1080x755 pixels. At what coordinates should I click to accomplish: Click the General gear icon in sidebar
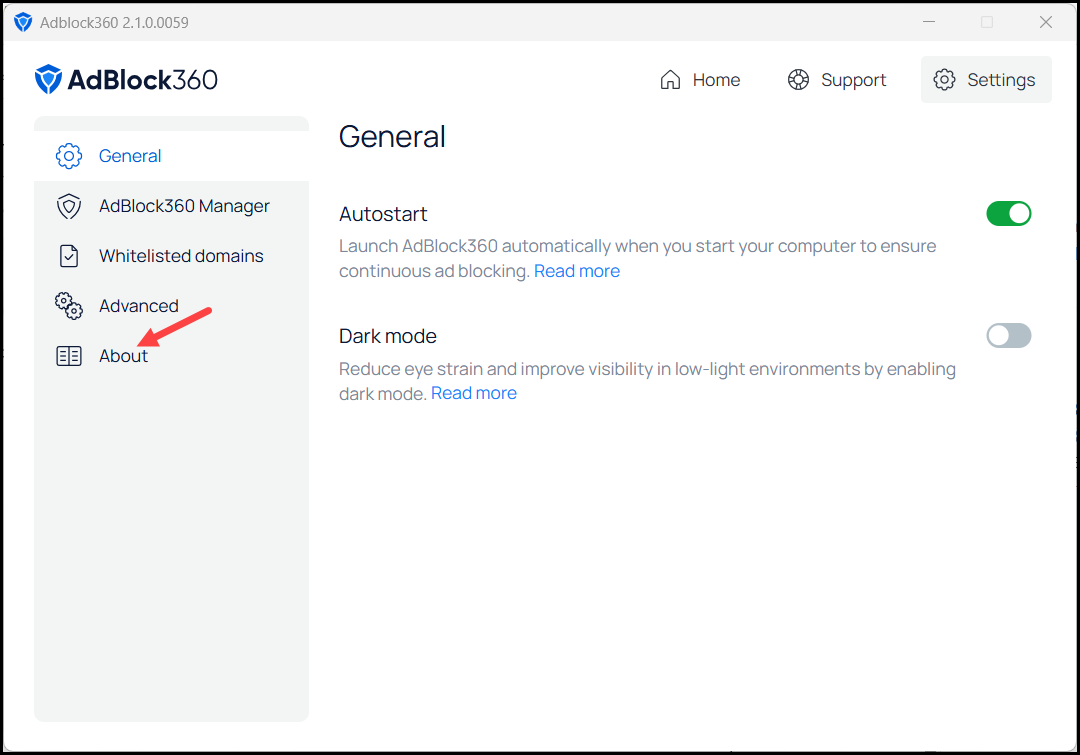pos(69,156)
